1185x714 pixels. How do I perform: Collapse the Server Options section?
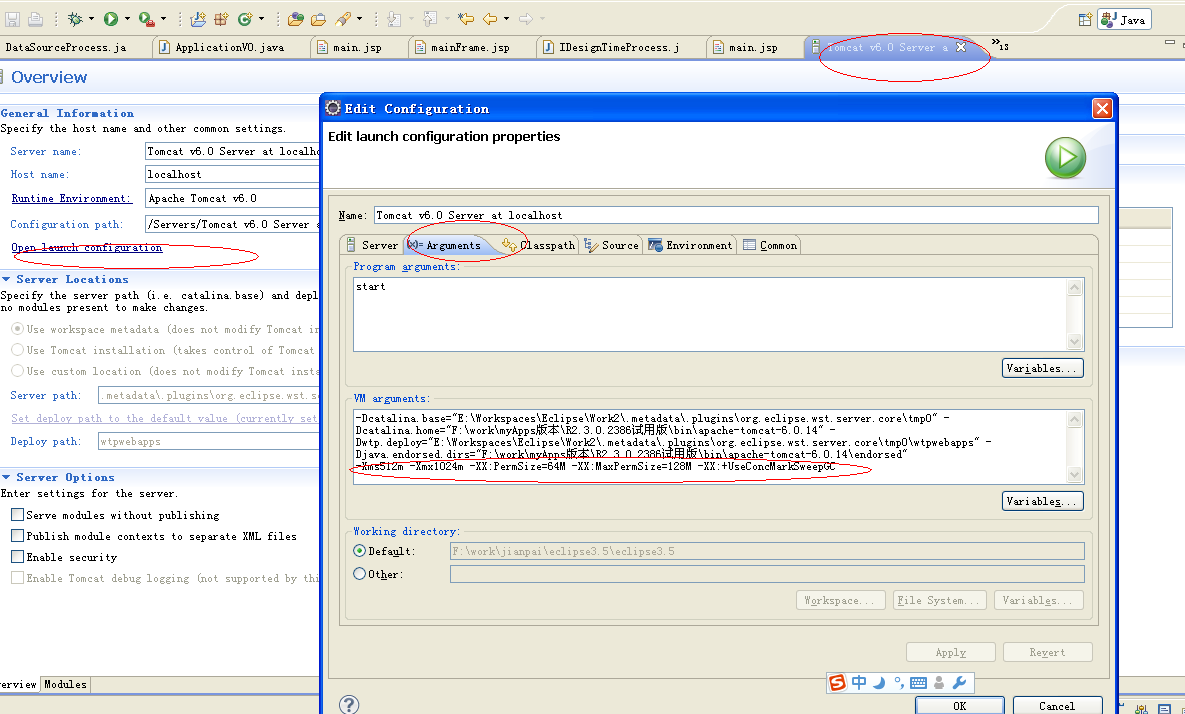click(x=6, y=478)
